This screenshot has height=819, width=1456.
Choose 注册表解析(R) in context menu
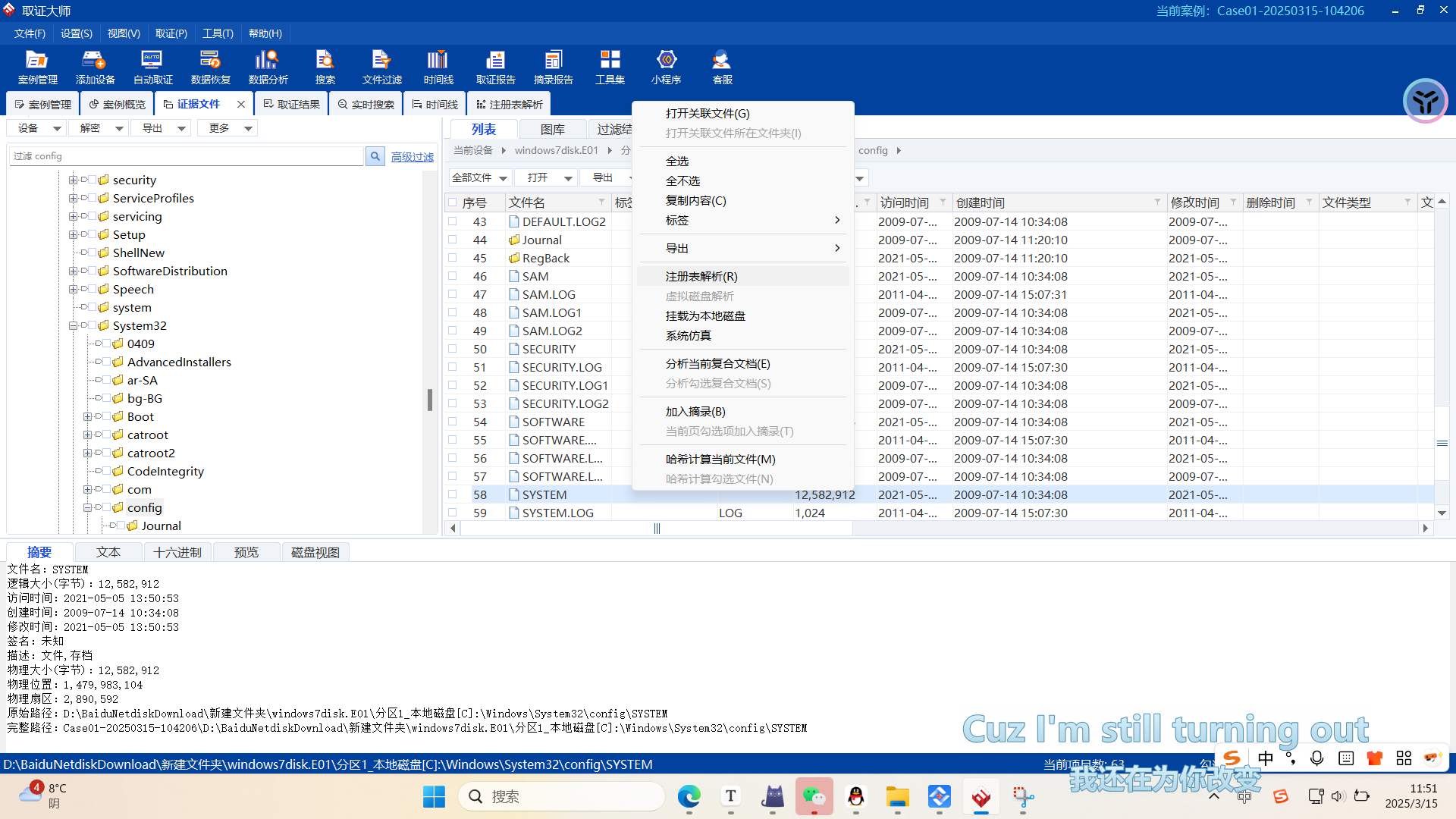point(701,276)
